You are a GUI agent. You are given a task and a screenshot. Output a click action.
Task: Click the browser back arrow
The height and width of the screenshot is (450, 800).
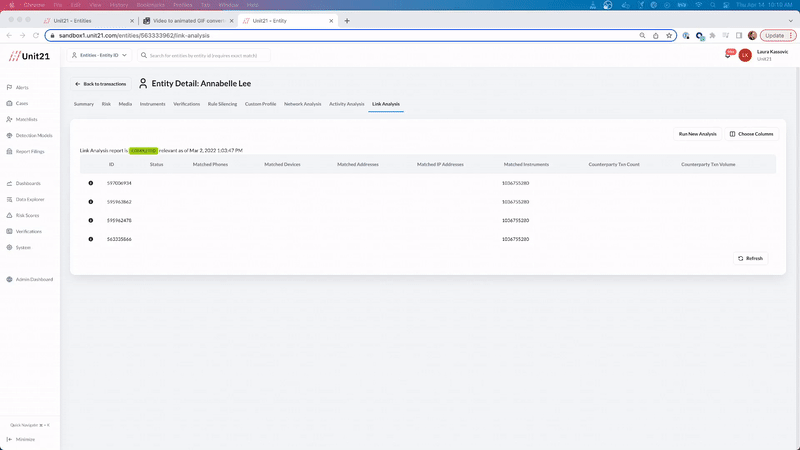pos(9,36)
